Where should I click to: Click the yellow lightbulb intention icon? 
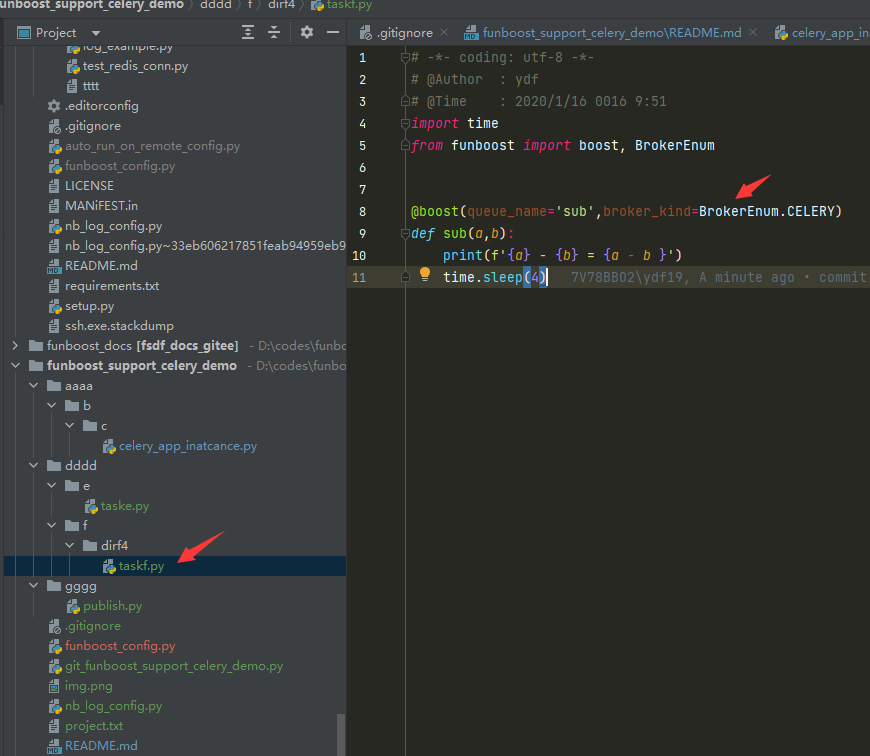tap(425, 274)
